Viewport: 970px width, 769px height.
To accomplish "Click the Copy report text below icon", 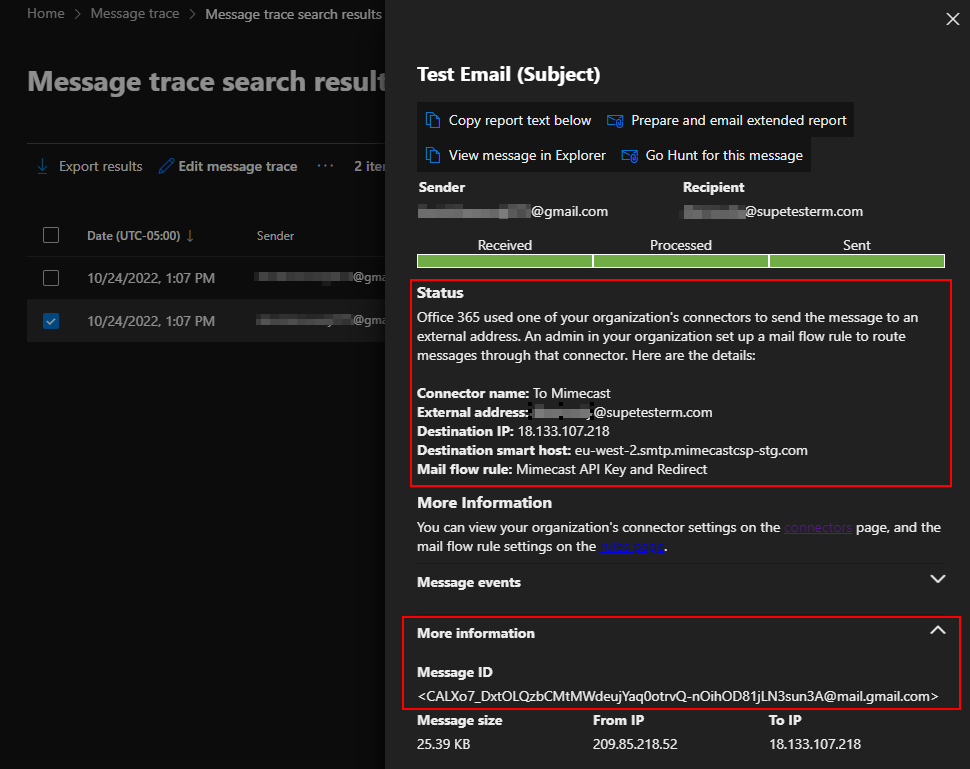I will point(432,119).
